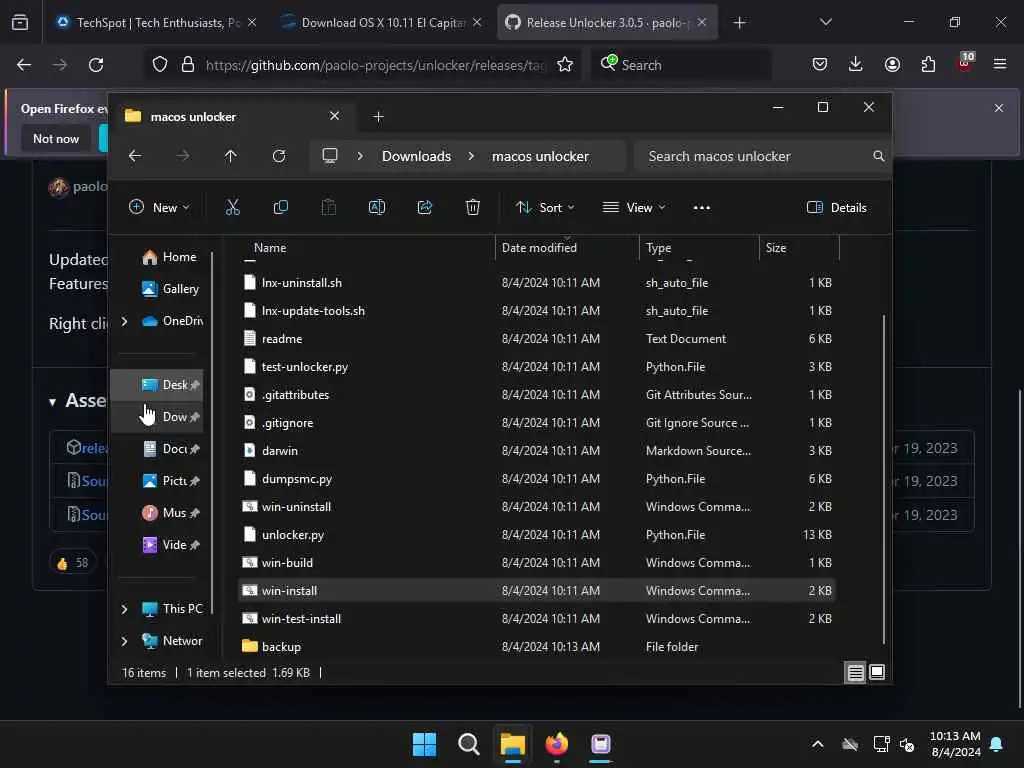Open Home in navigation pane

coord(168,257)
